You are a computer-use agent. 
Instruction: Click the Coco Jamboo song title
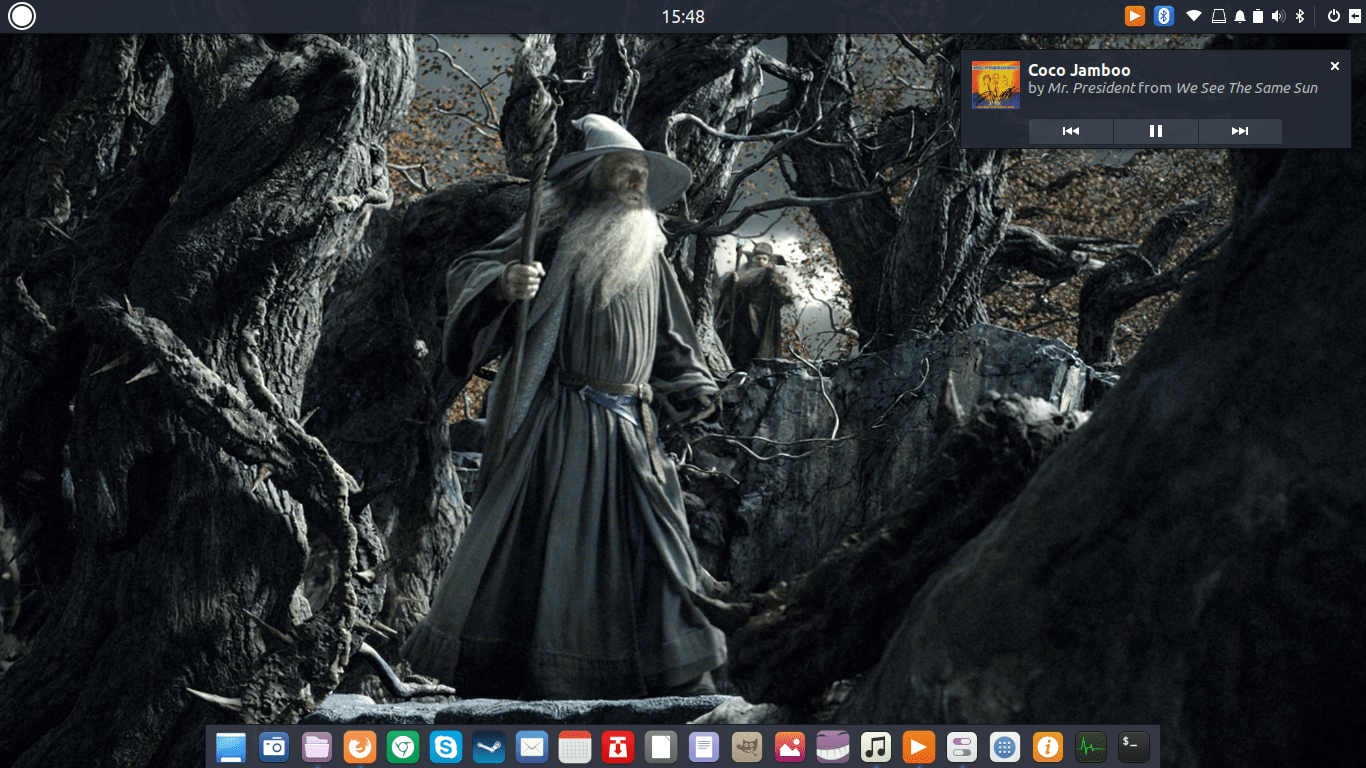click(1079, 70)
